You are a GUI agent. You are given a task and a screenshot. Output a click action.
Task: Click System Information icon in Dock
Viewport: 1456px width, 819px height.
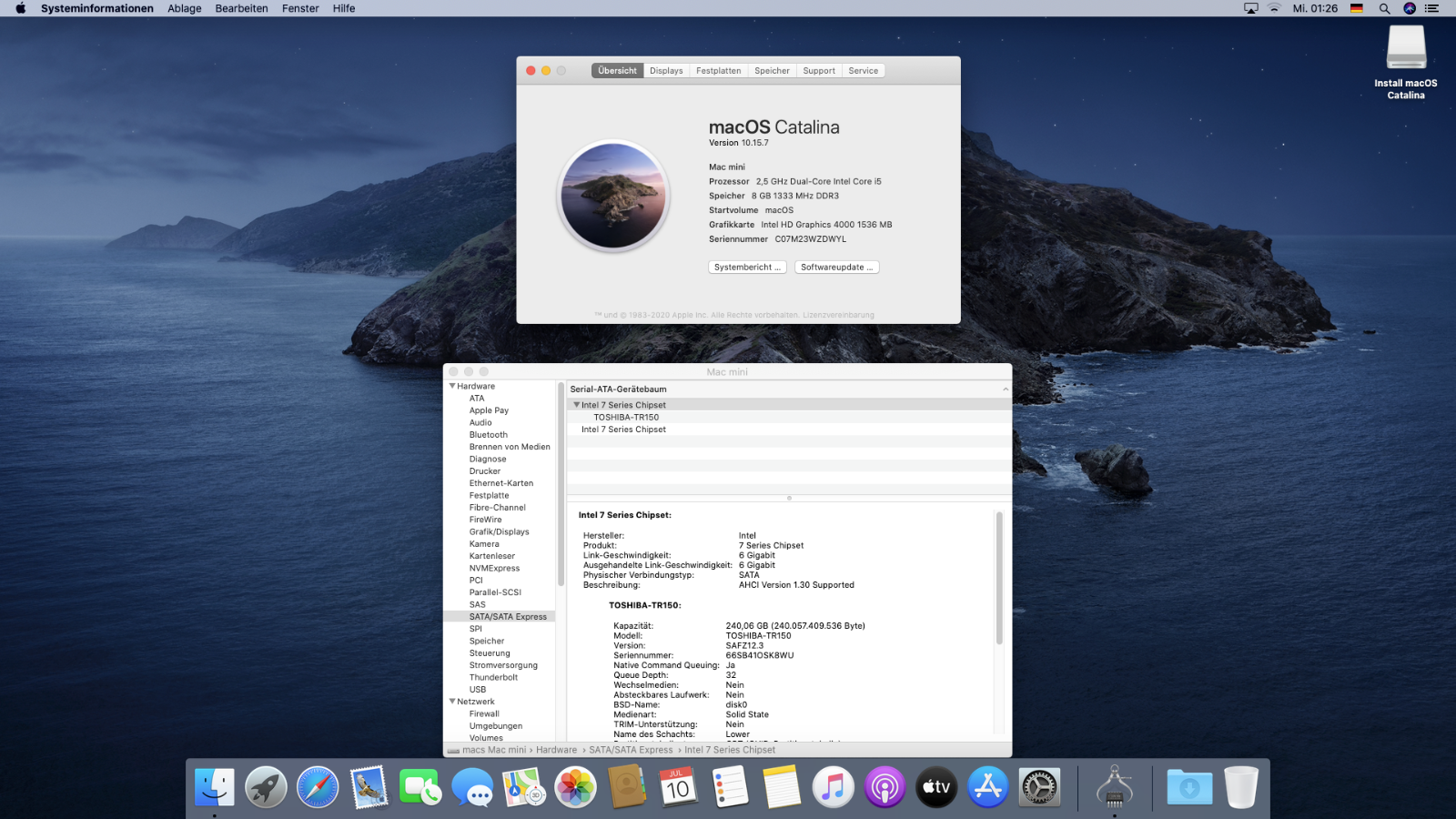[1115, 787]
